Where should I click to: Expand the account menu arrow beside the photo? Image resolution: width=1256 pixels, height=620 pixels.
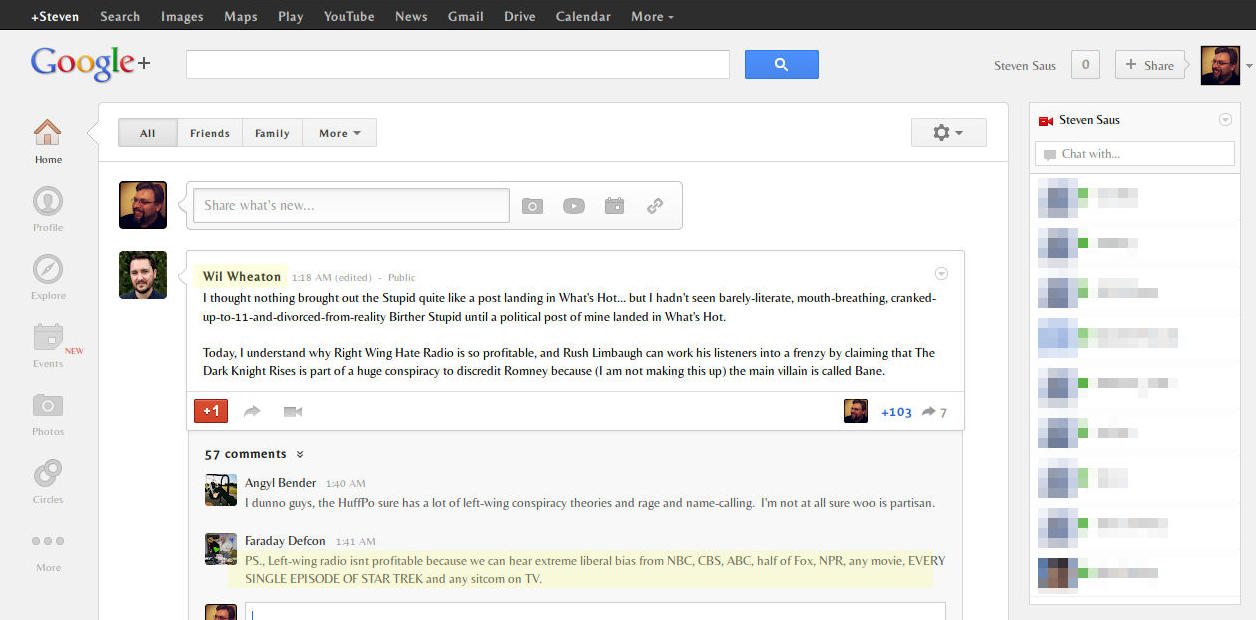(1249, 66)
